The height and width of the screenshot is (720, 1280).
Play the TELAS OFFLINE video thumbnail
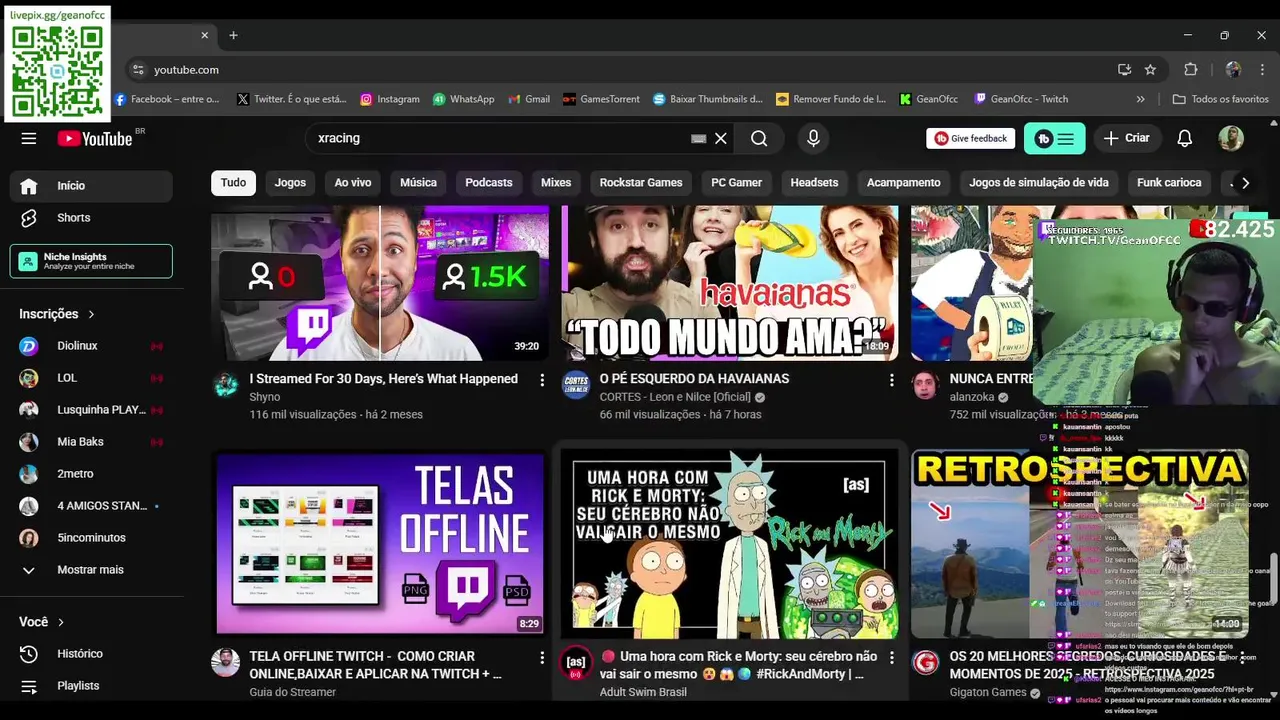click(380, 542)
